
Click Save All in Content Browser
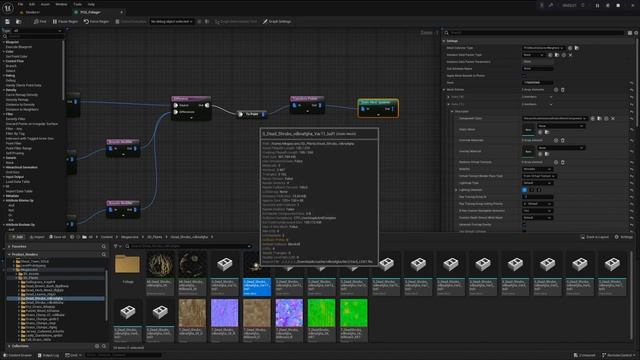click(x=58, y=237)
